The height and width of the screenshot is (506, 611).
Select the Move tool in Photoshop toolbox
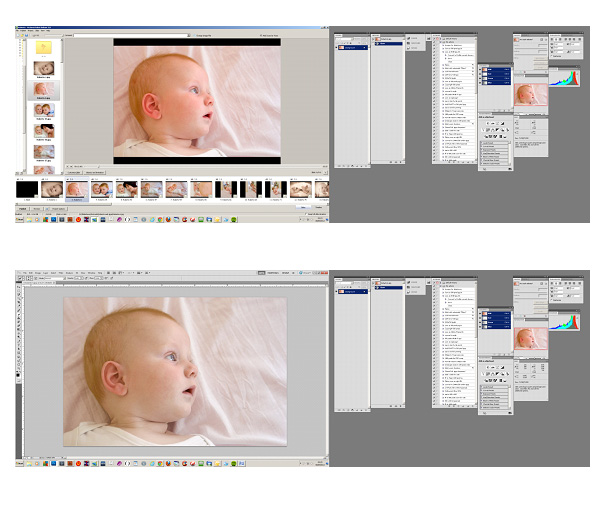click(19, 287)
